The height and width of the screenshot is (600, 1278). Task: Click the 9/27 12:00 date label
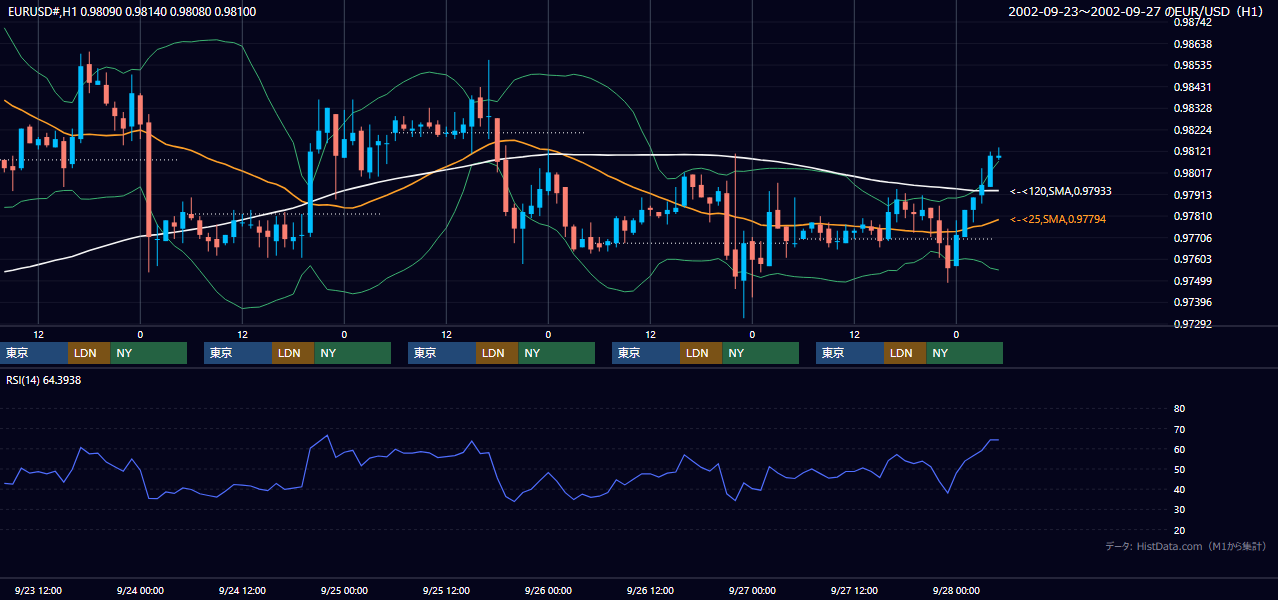pyautogui.click(x=853, y=590)
